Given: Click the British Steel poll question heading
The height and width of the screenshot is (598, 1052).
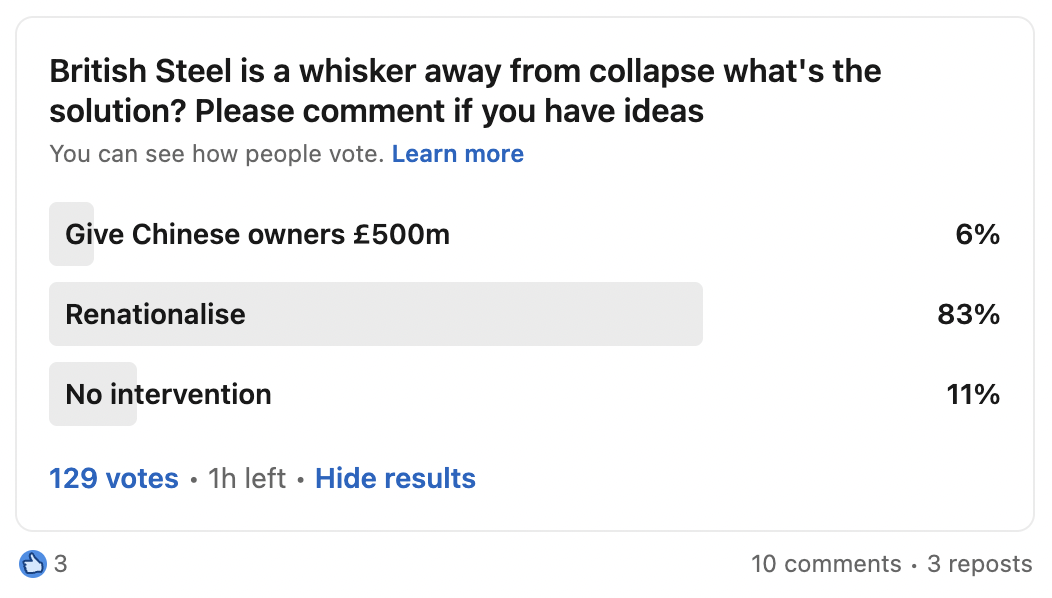Looking at the screenshot, I should [x=465, y=91].
